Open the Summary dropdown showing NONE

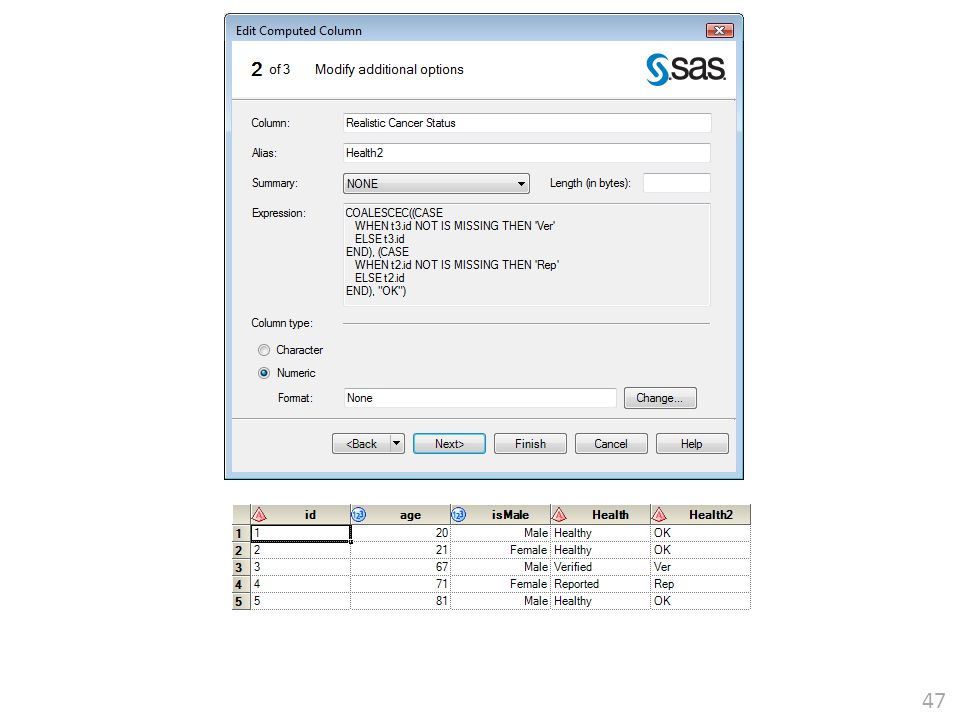click(436, 184)
